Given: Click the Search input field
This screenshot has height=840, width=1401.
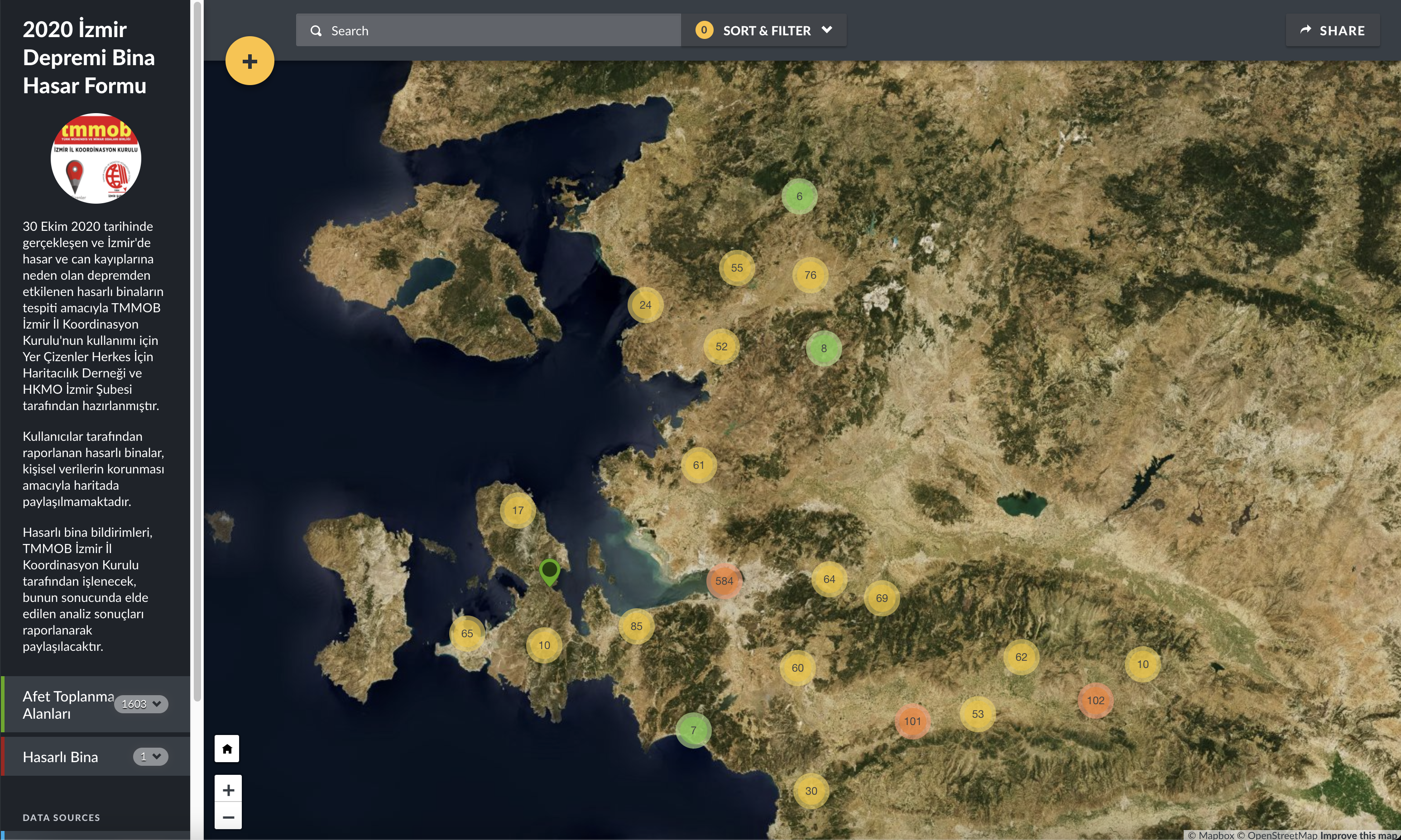Looking at the screenshot, I should click(488, 31).
